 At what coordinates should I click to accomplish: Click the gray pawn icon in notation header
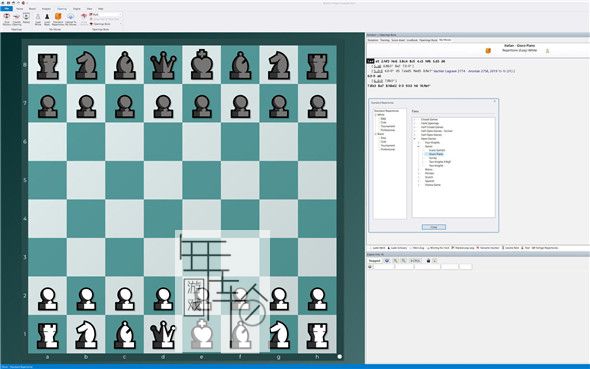(x=547, y=51)
